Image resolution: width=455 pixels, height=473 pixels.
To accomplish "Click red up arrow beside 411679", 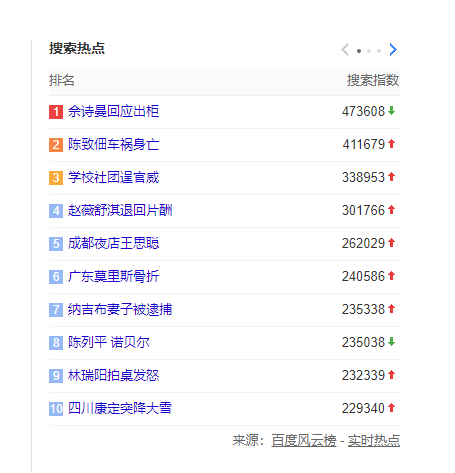I will pyautogui.click(x=392, y=144).
